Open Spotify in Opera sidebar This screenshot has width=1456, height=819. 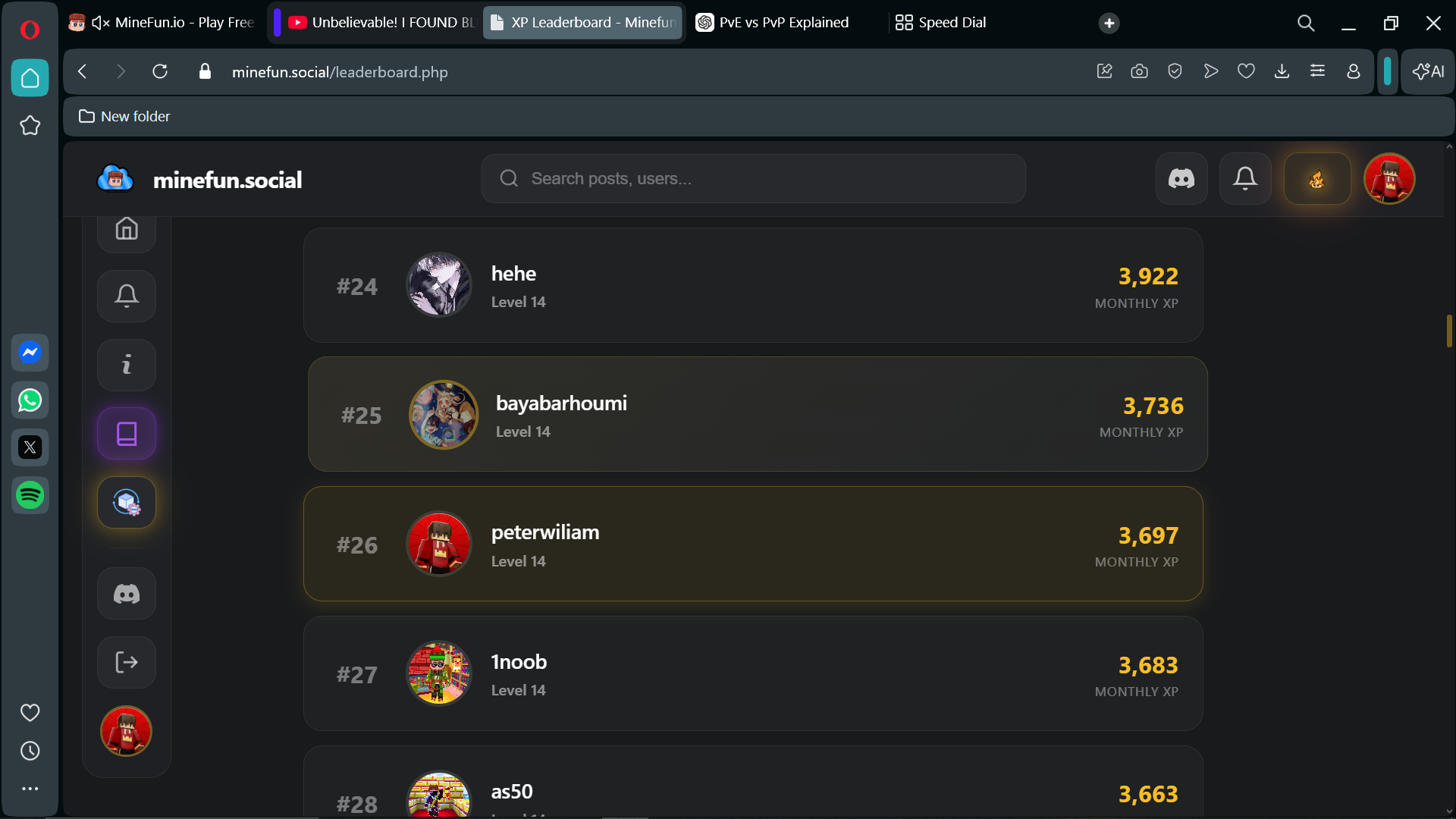(30, 495)
